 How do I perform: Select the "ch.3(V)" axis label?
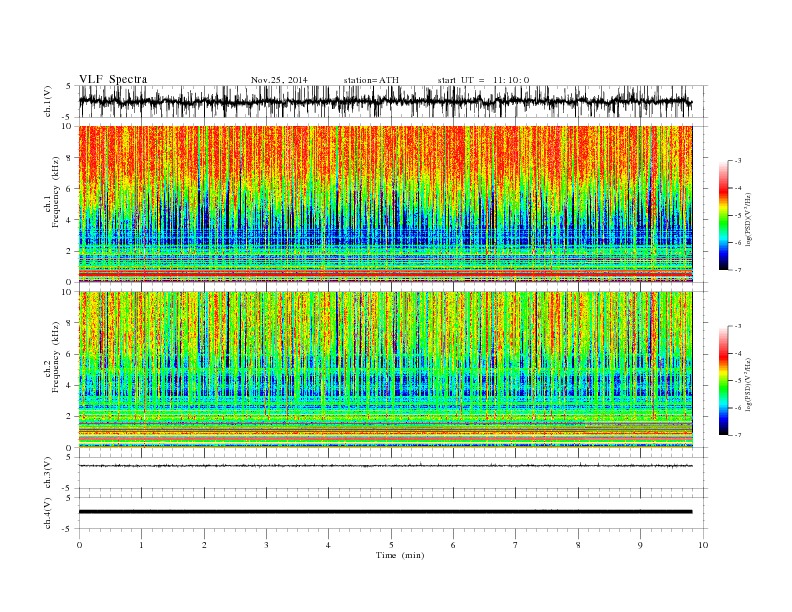click(48, 473)
